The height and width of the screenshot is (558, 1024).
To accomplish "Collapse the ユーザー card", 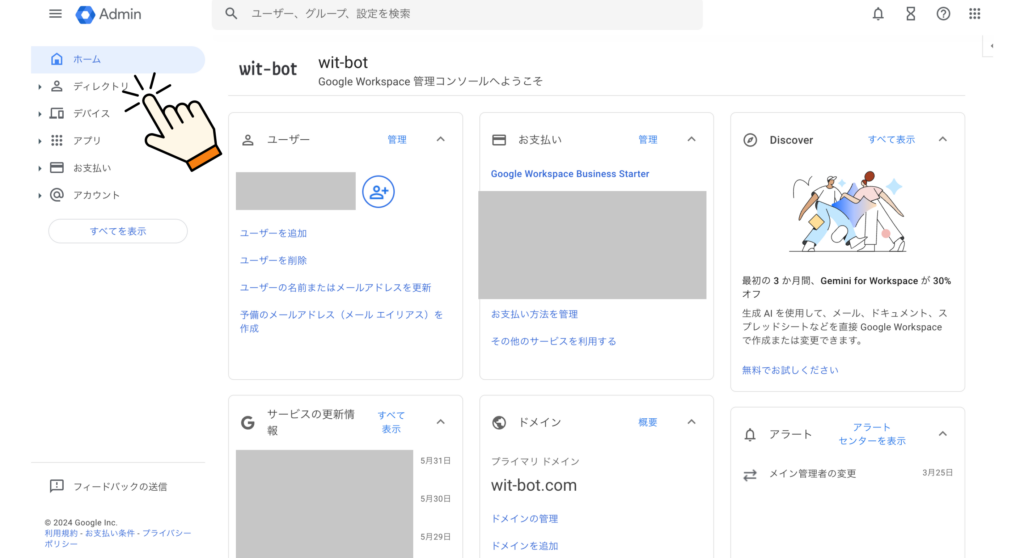I will point(440,140).
